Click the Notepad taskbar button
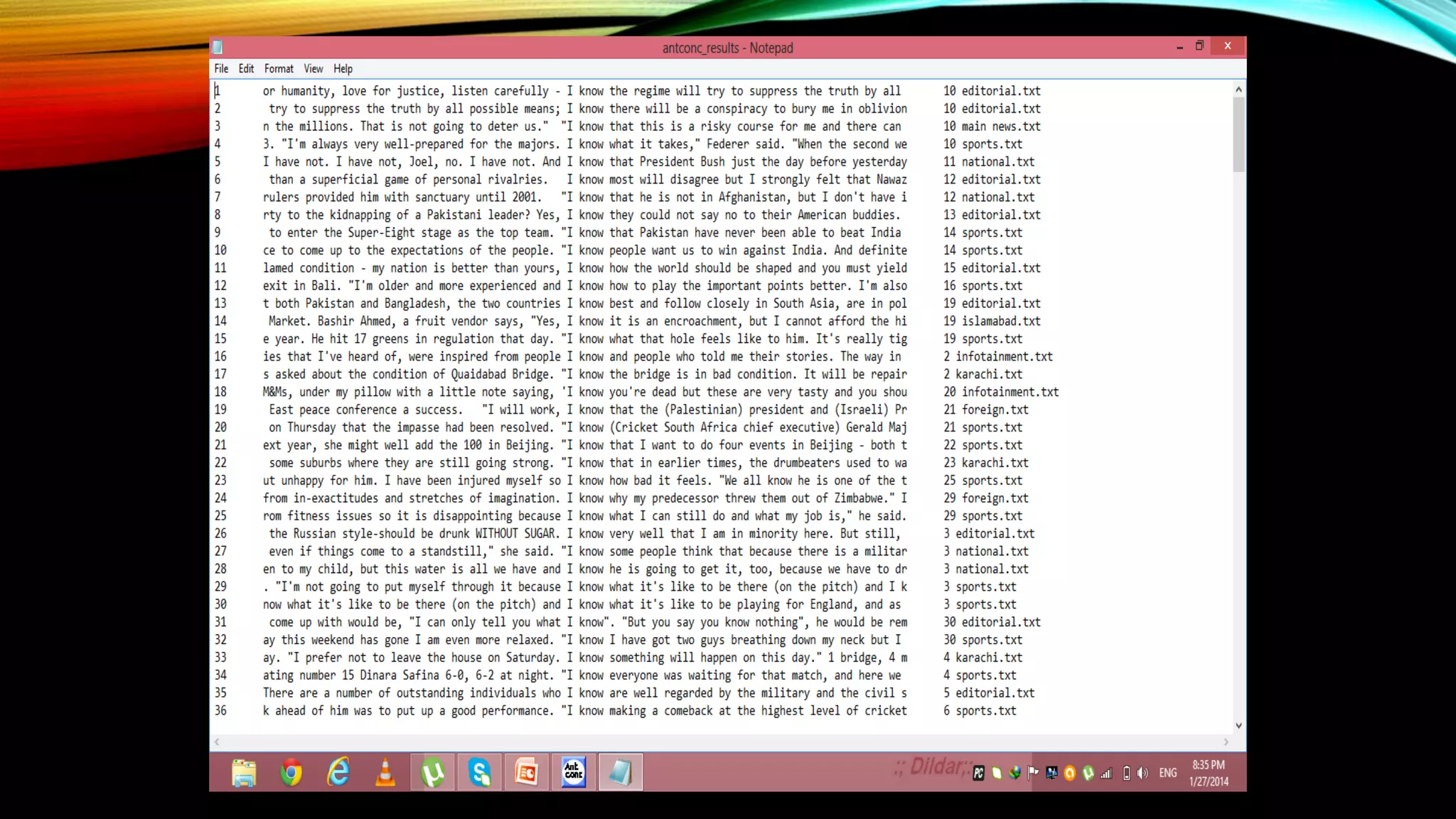Screen dimensions: 1456x819 620,773
